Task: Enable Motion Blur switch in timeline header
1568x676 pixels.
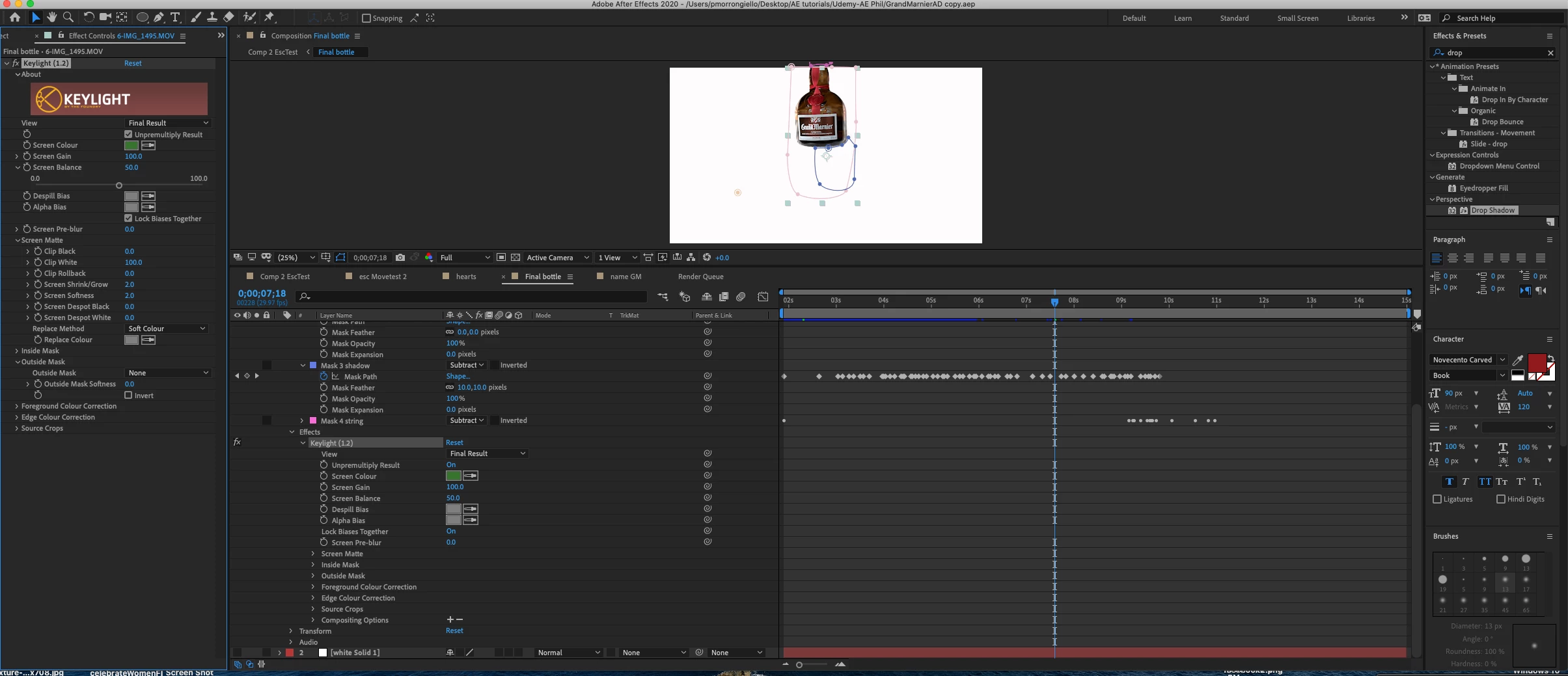Action: [741, 297]
